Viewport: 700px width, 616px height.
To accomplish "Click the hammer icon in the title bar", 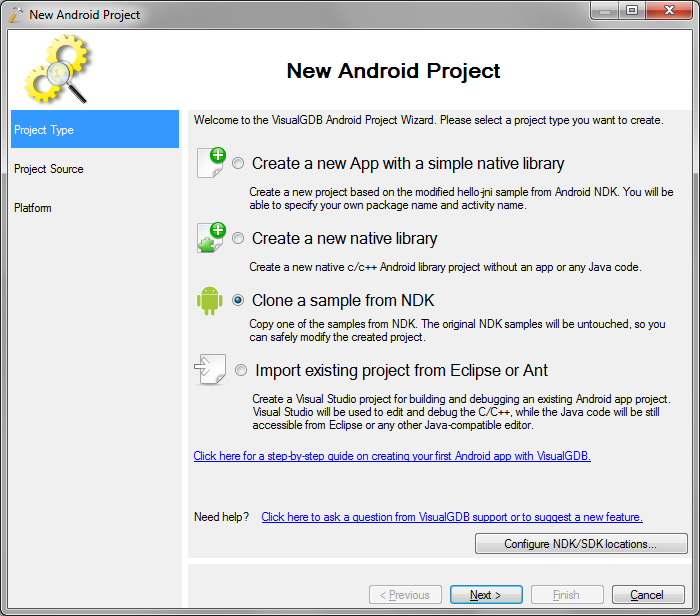I will click(x=16, y=14).
